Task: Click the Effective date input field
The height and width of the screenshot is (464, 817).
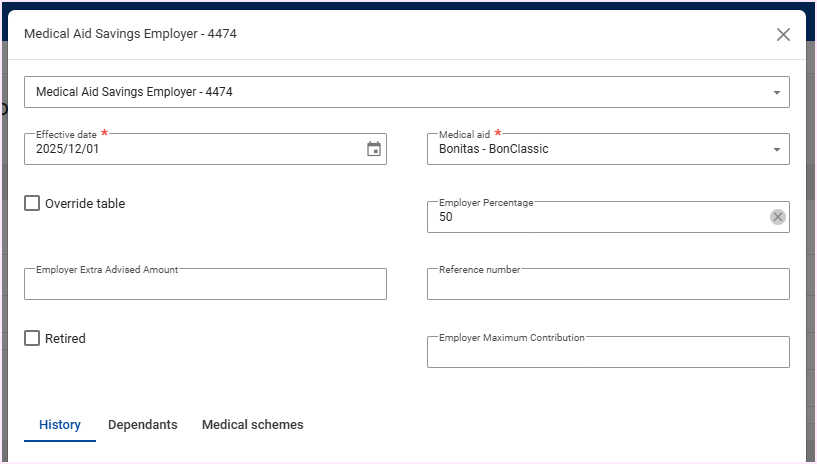Action: pos(190,149)
